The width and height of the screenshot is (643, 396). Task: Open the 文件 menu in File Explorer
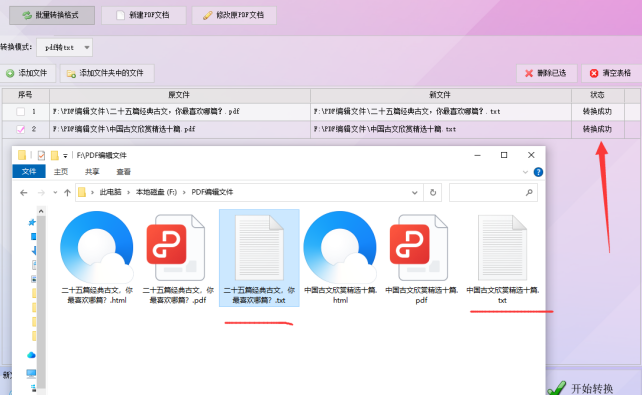click(x=29, y=171)
